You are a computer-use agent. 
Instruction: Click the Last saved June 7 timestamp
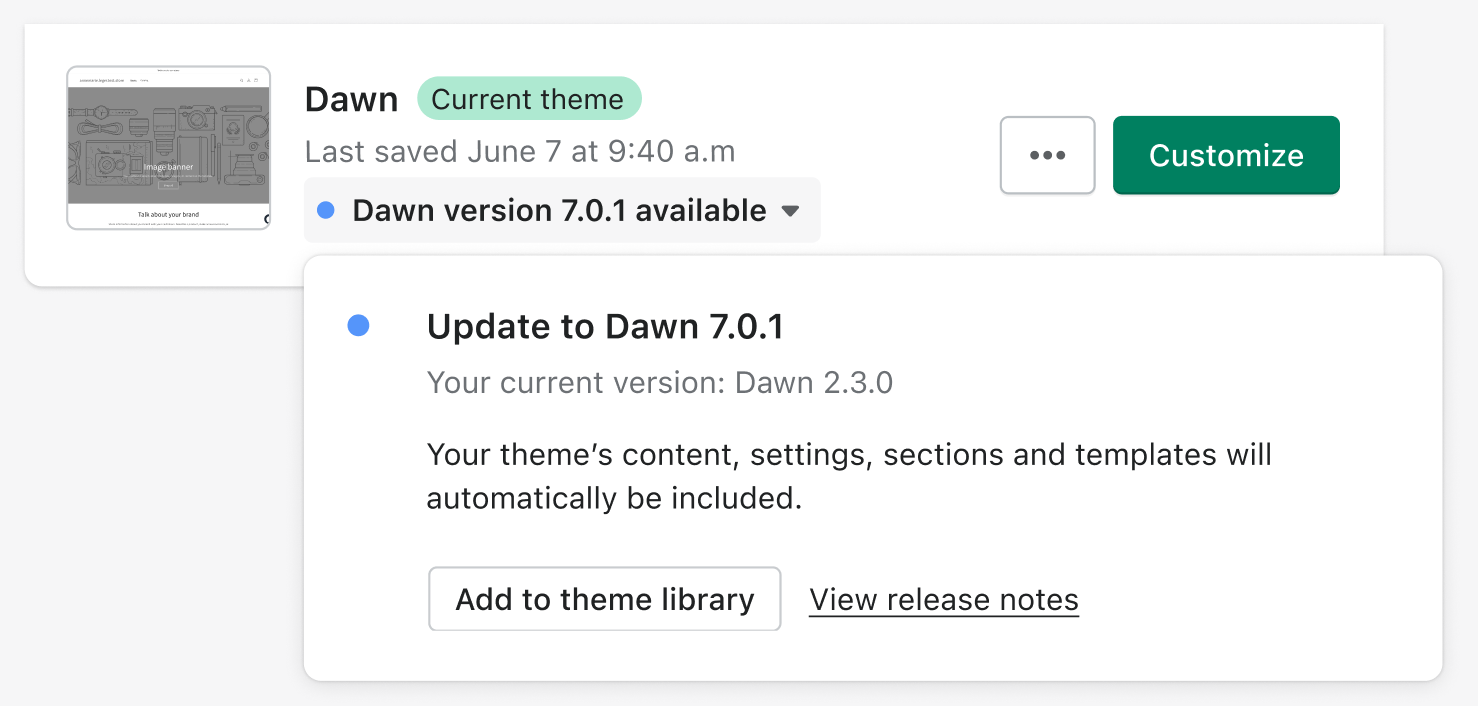(519, 151)
